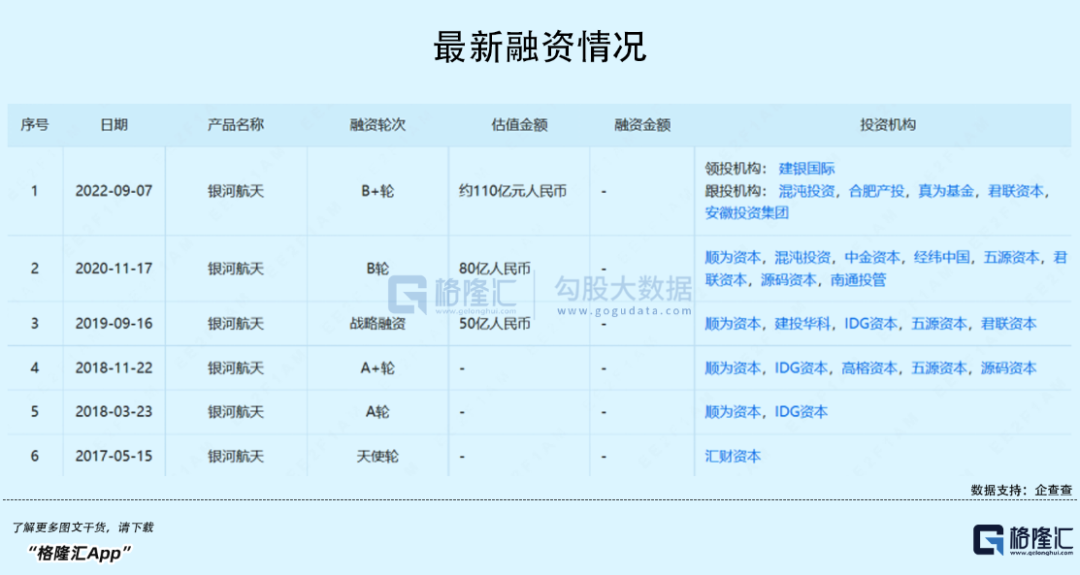This screenshot has height=575, width=1080.
Task: Click IDG资本 in the A轮 row
Action: [801, 412]
